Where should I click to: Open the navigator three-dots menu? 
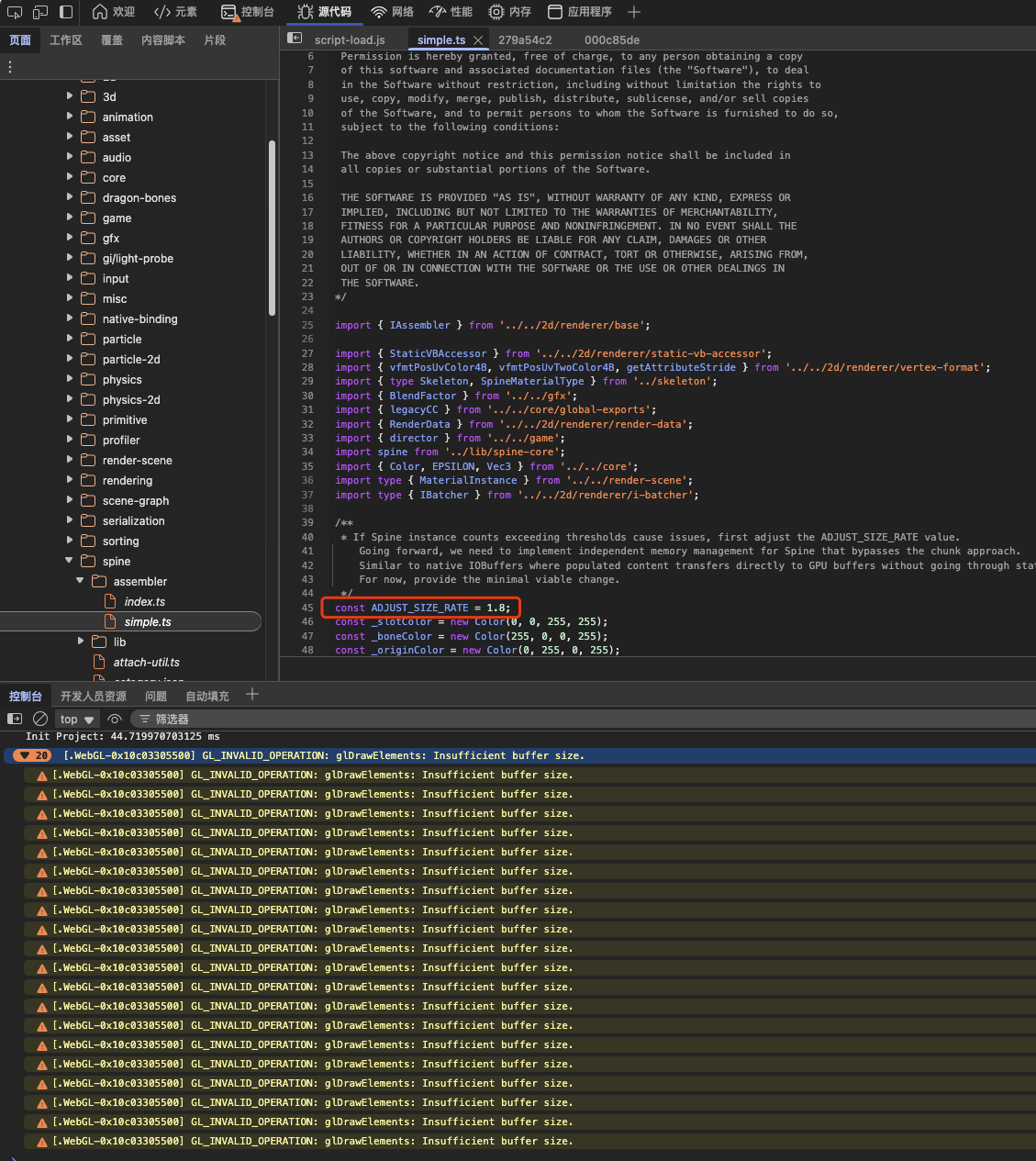(x=10, y=67)
